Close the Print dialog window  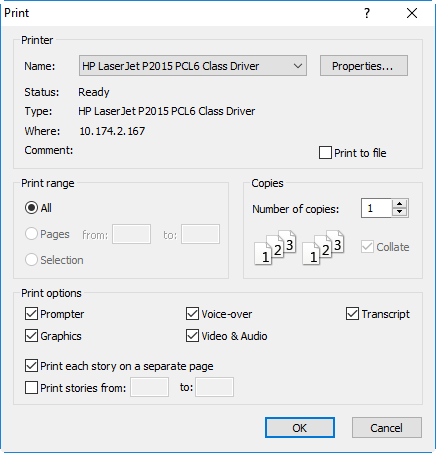coord(412,13)
